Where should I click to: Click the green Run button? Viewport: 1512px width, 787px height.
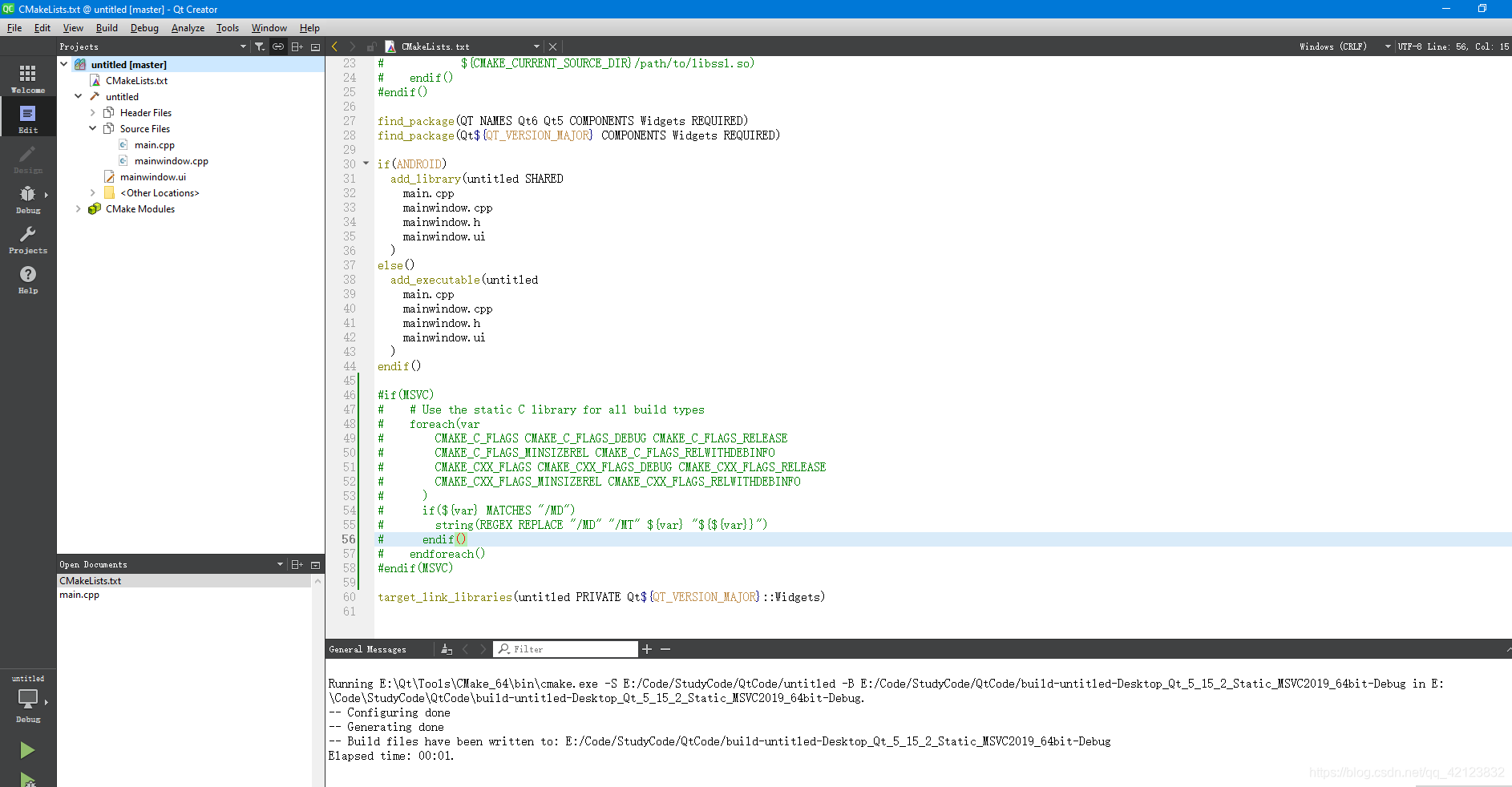(x=27, y=750)
